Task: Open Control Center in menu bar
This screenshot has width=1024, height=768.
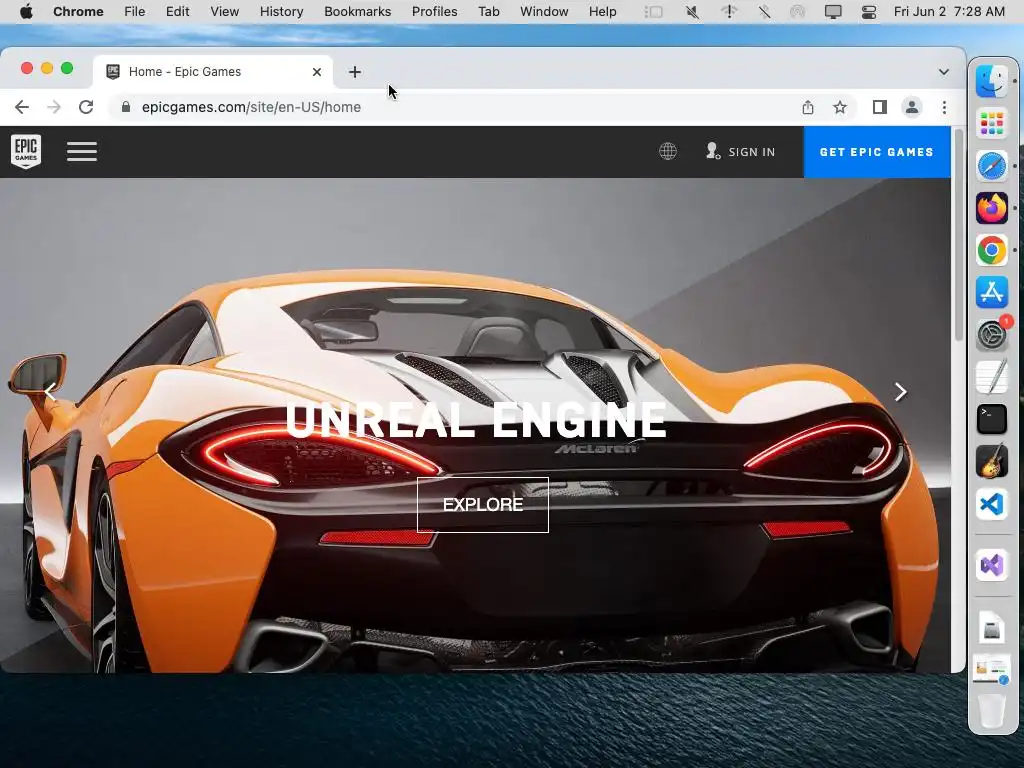Action: pos(869,12)
